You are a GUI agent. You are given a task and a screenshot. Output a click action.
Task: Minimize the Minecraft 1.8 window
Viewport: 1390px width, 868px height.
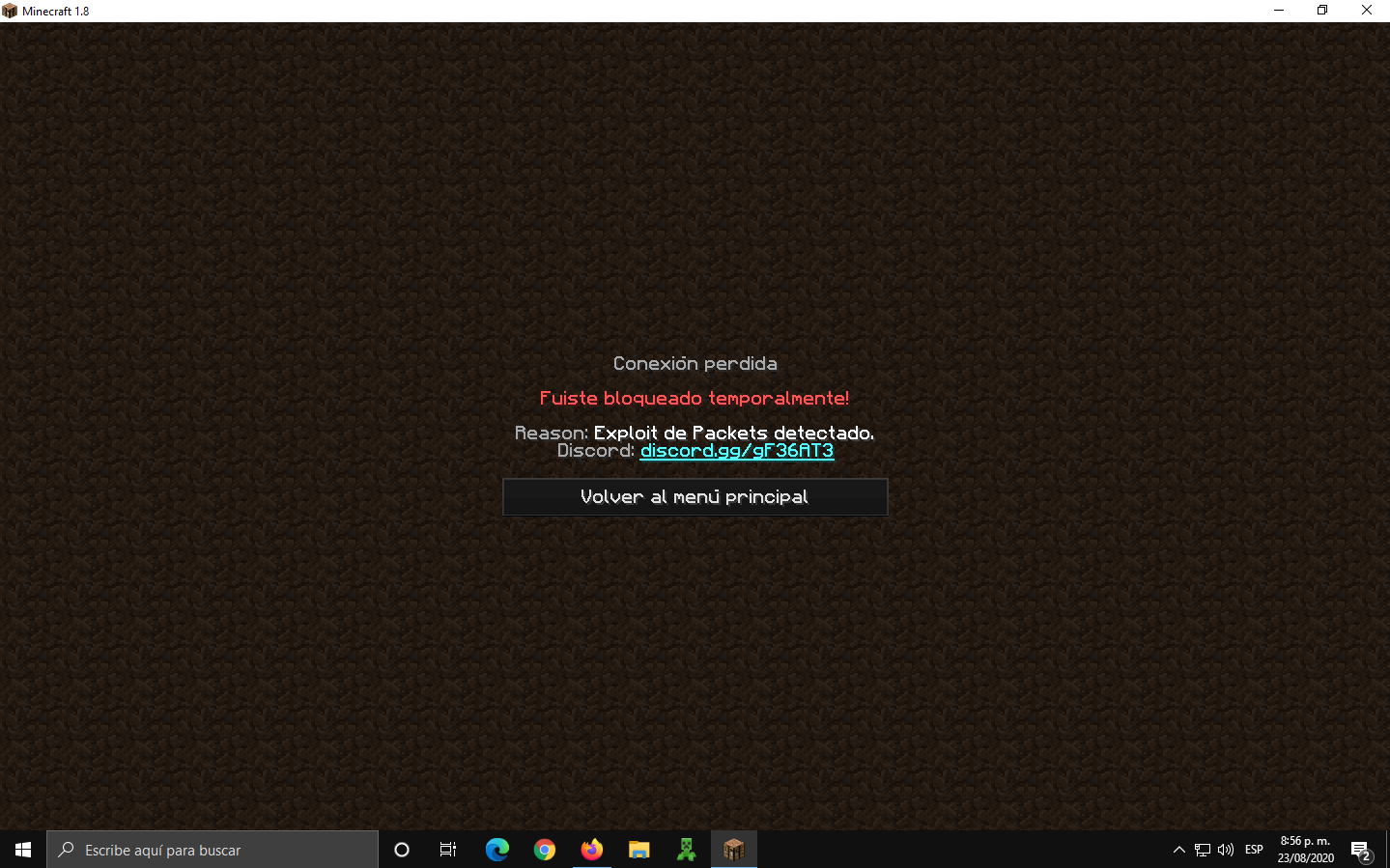1279,11
